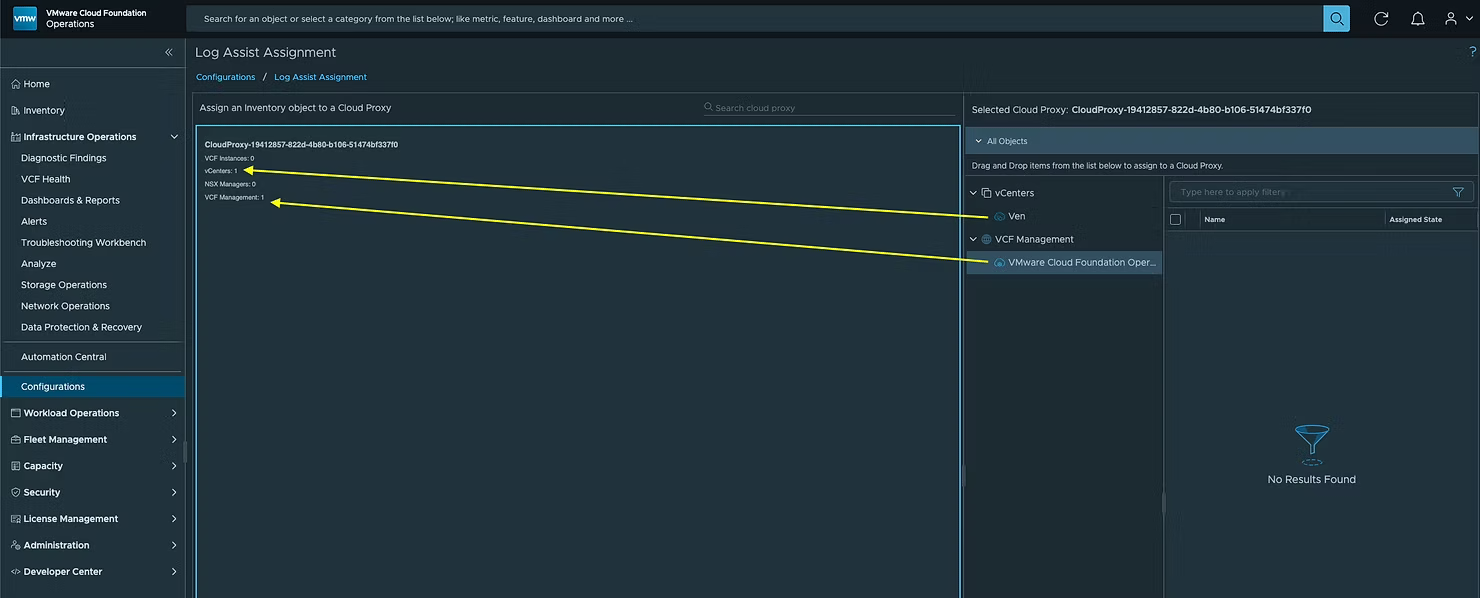Collapse the VCF Management tree node
The height and width of the screenshot is (598, 1480).
point(974,239)
